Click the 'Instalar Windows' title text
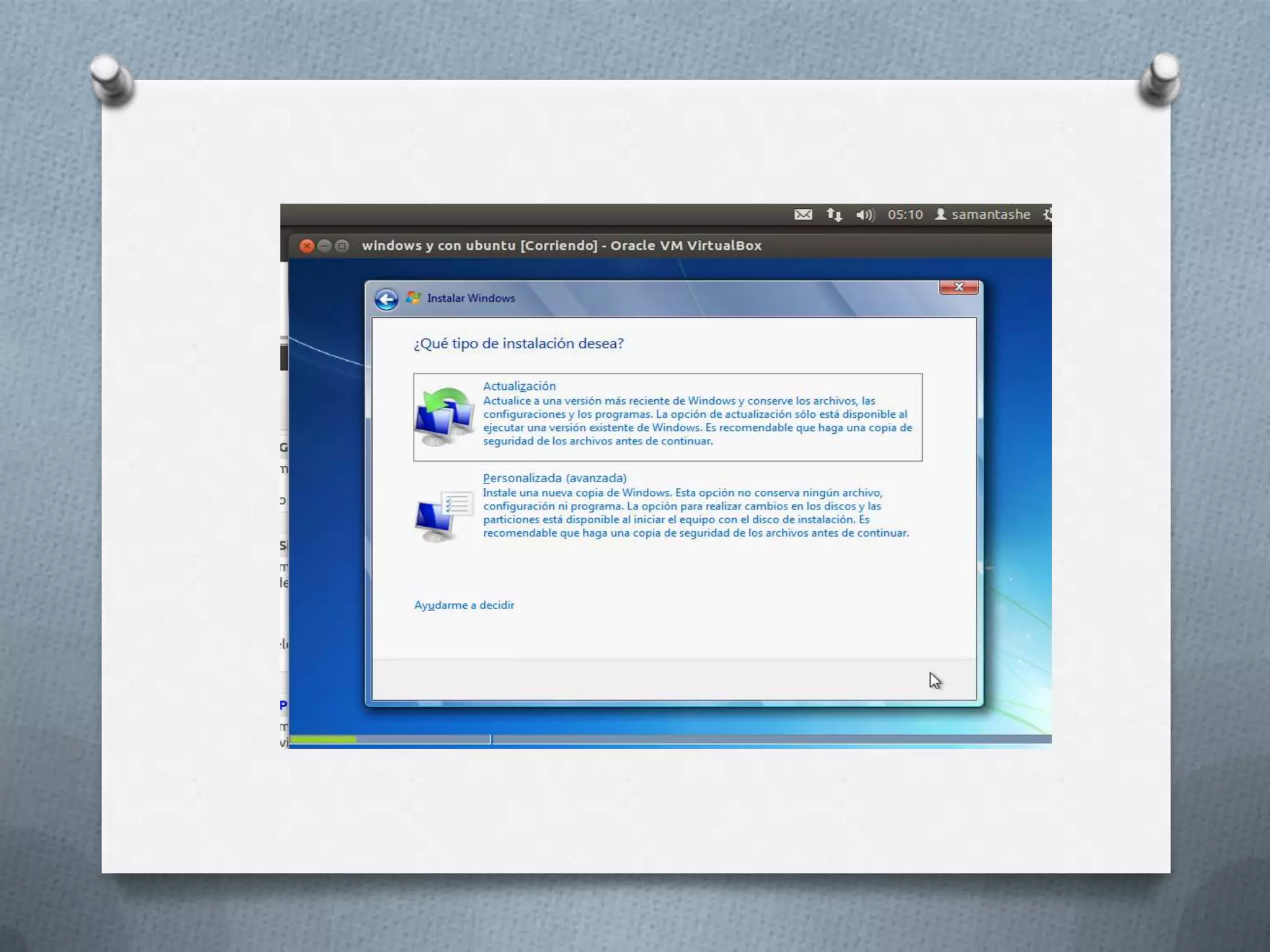1270x952 pixels. tap(471, 298)
